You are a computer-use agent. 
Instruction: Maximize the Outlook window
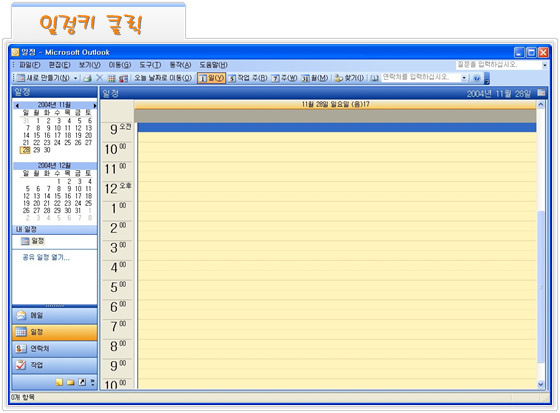click(531, 53)
